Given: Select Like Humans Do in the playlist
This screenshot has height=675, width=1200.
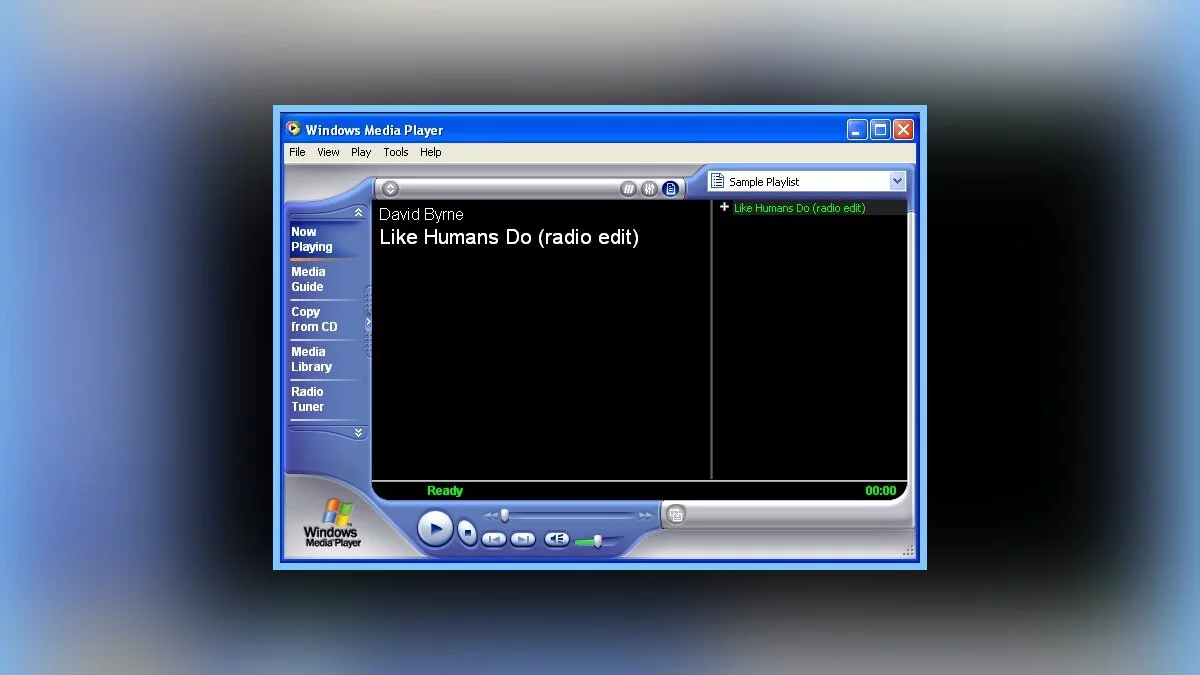Looking at the screenshot, I should (x=799, y=208).
